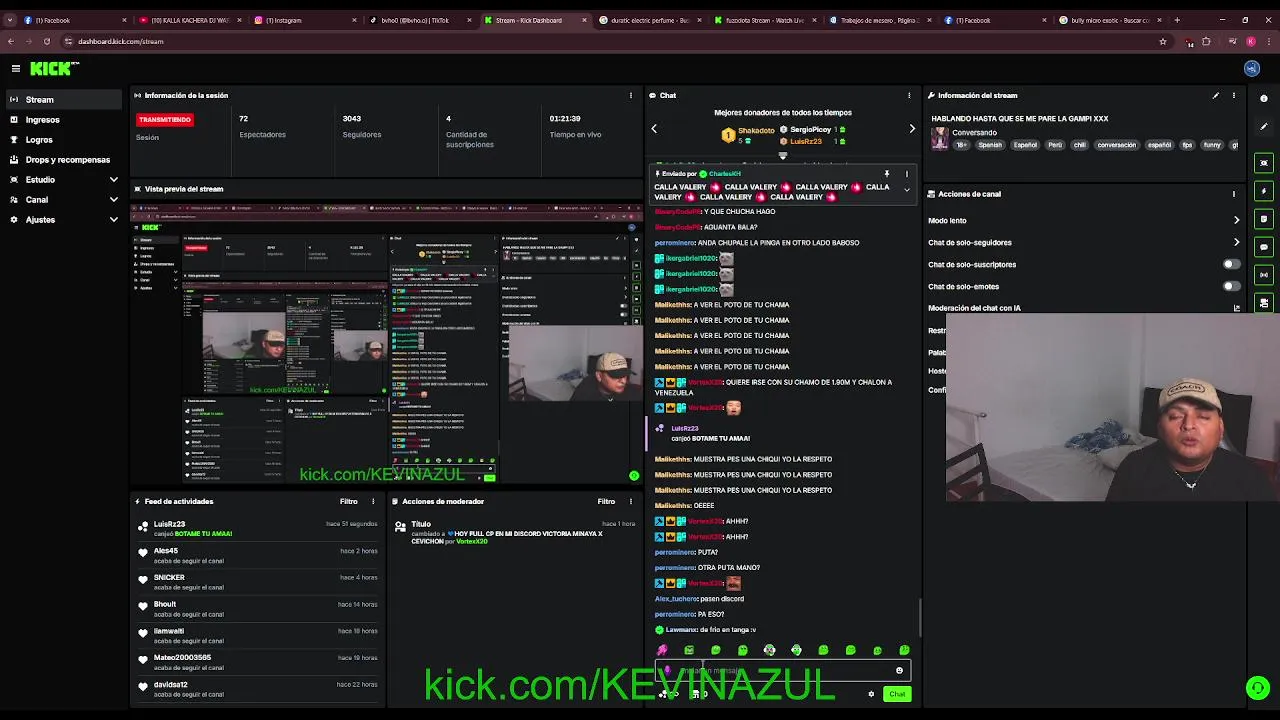Switch to the TikTok browser tab
1280x720 pixels.
[x=421, y=20]
